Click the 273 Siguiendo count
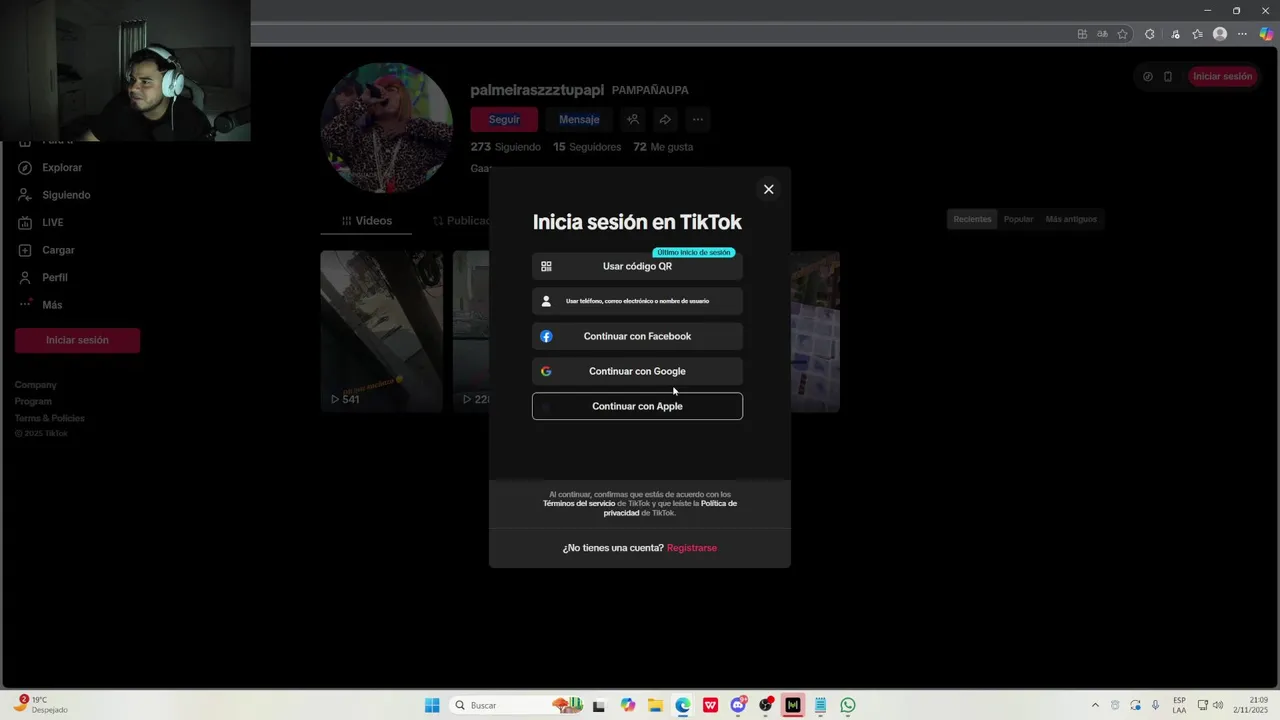The height and width of the screenshot is (720, 1280). pos(505,147)
